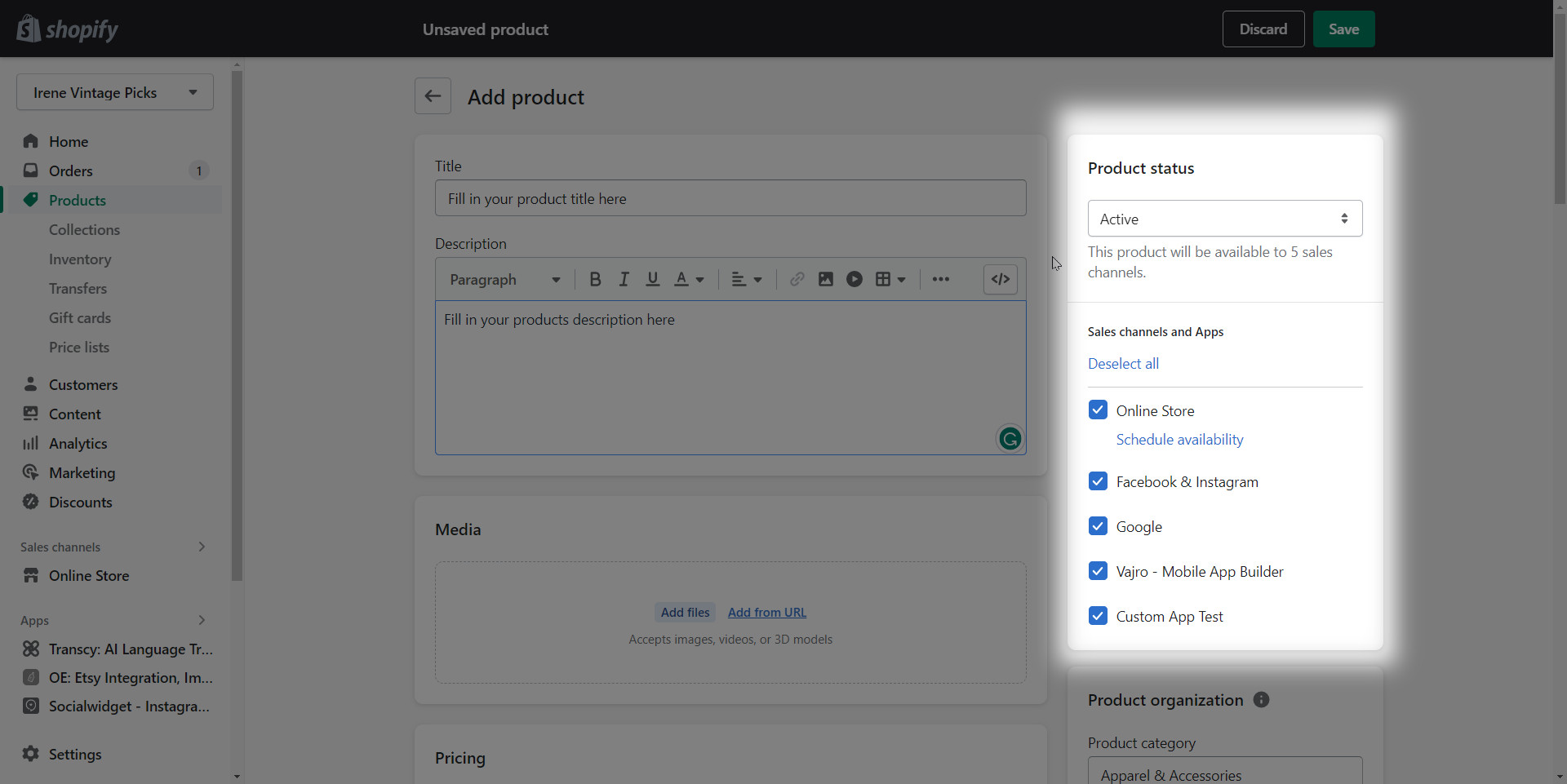Open Inventory in the sidebar

(x=80, y=259)
